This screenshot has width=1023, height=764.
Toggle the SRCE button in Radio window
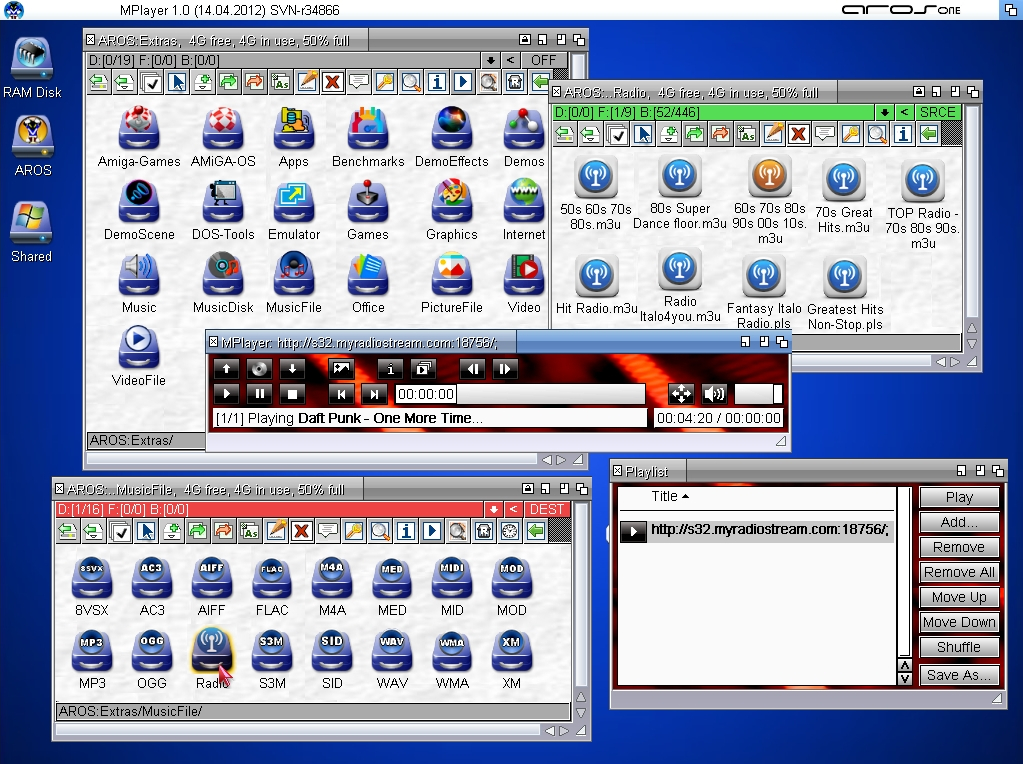[x=938, y=112]
